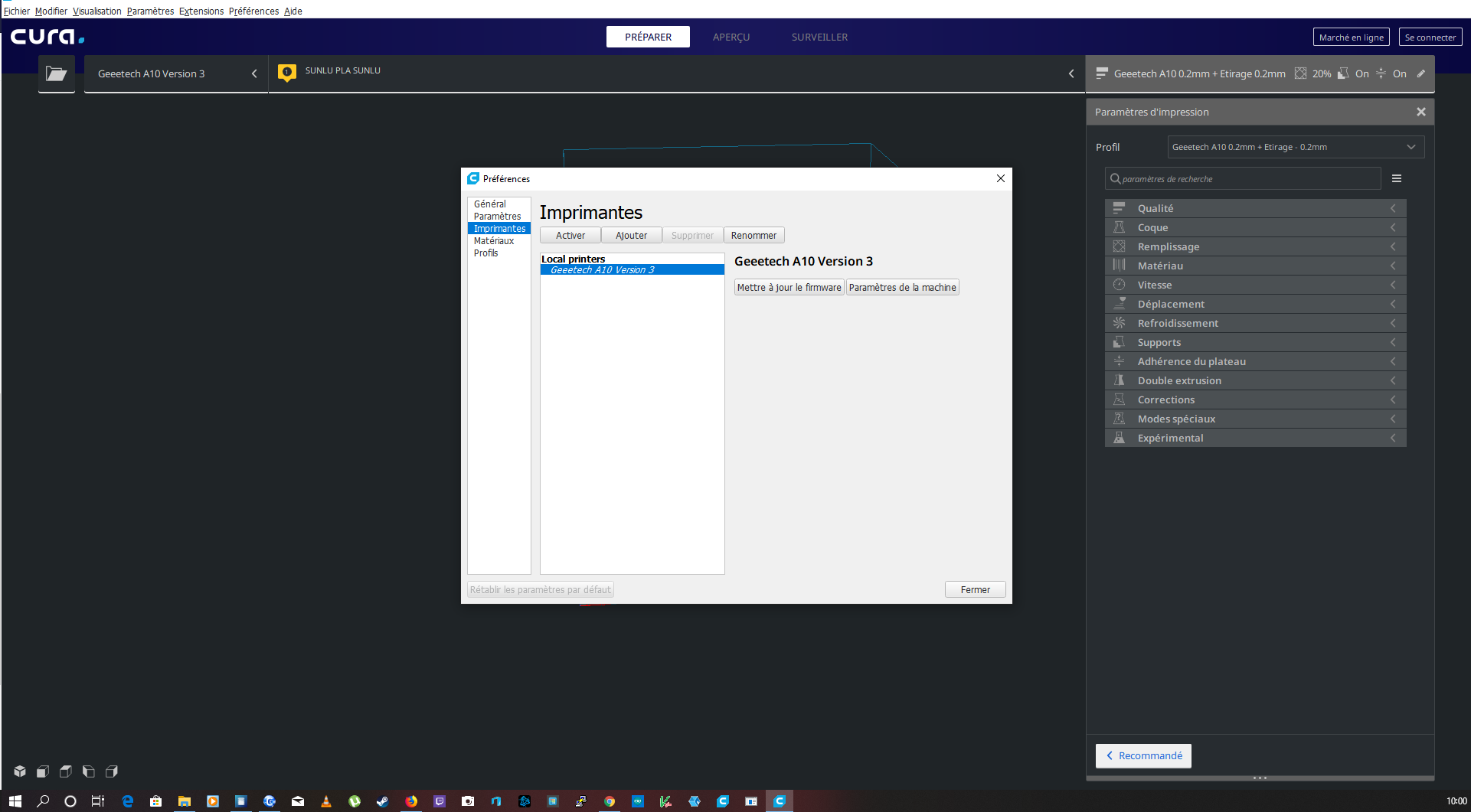
Task: Click the Refroidissement category icon
Action: click(x=1119, y=323)
